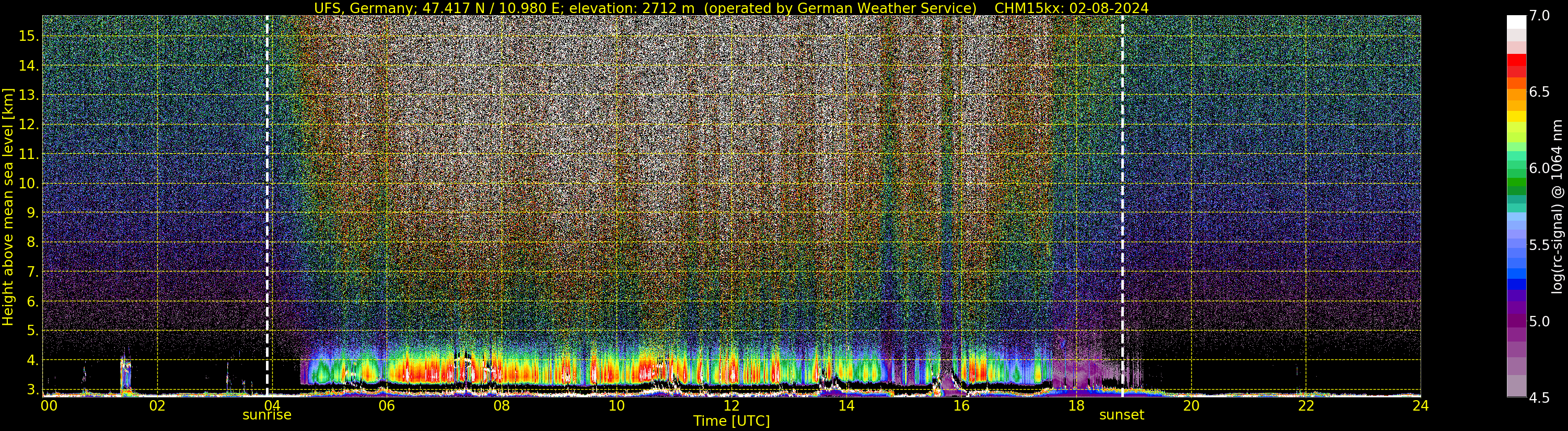Click the '15.' height axis tick label
Image resolution: width=1568 pixels, height=431 pixels.
coord(29,36)
